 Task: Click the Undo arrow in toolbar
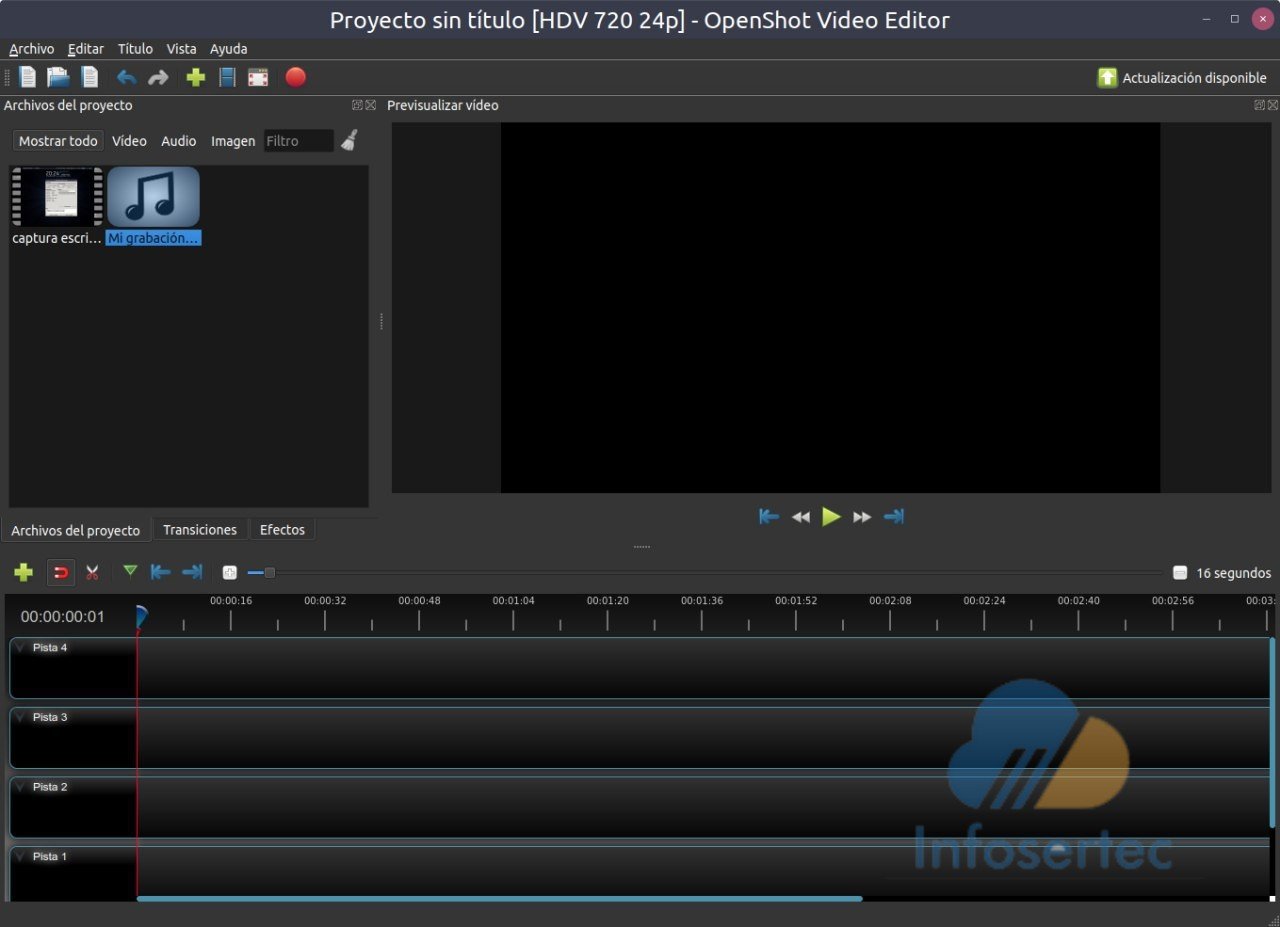pos(126,77)
